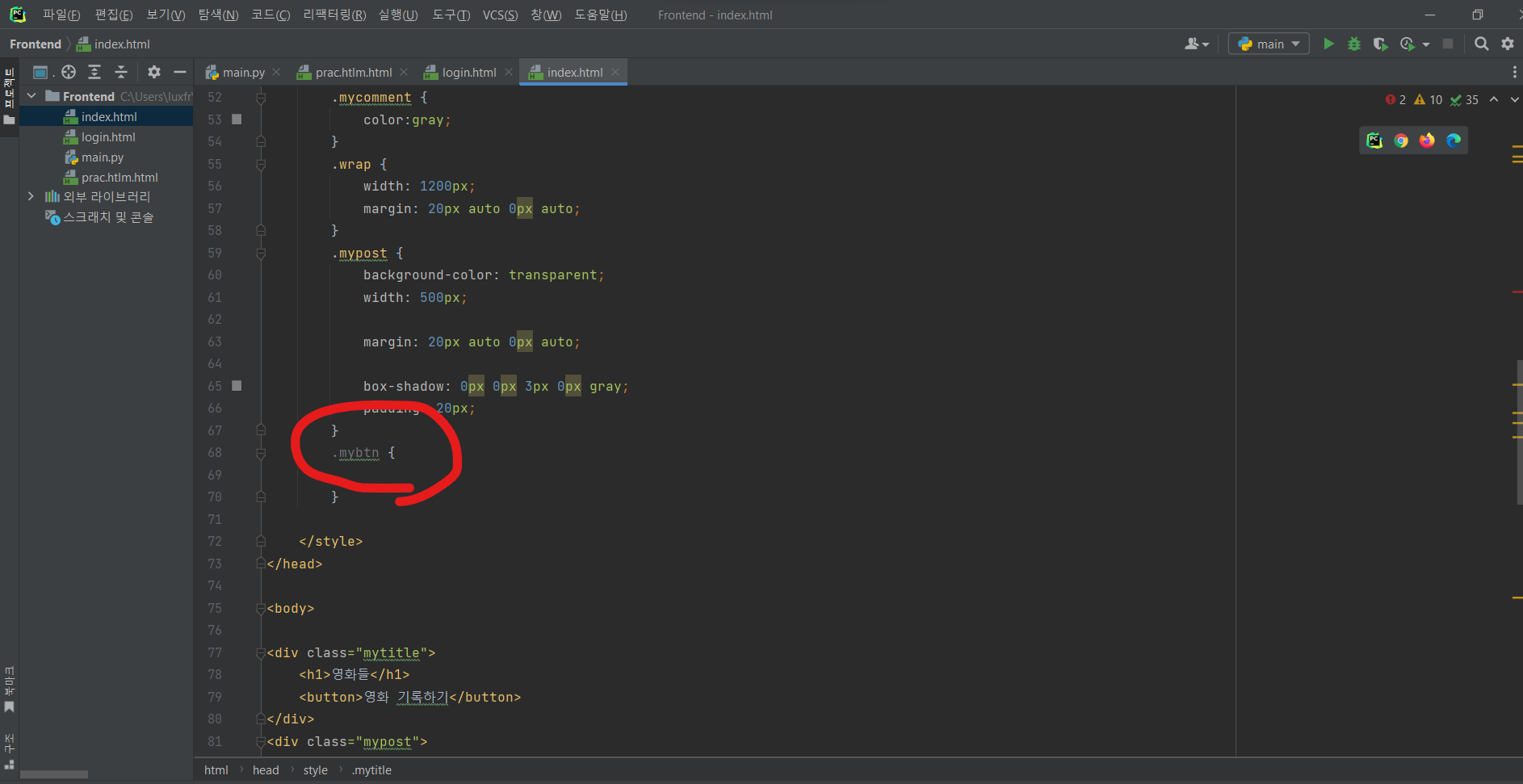
Task: Click head in bottom breadcrumb
Action: coord(266,770)
